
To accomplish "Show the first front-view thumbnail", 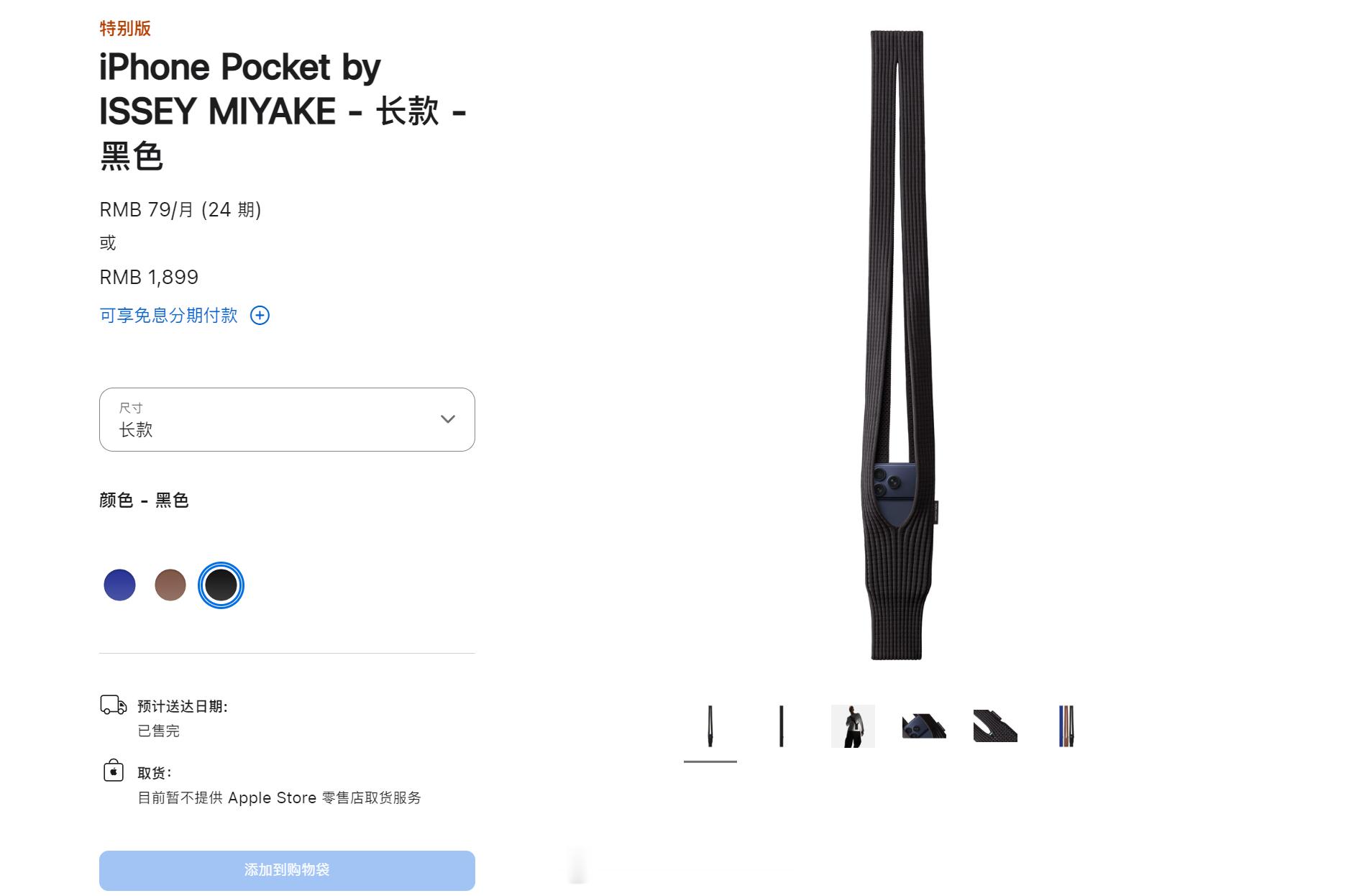I will coord(710,726).
